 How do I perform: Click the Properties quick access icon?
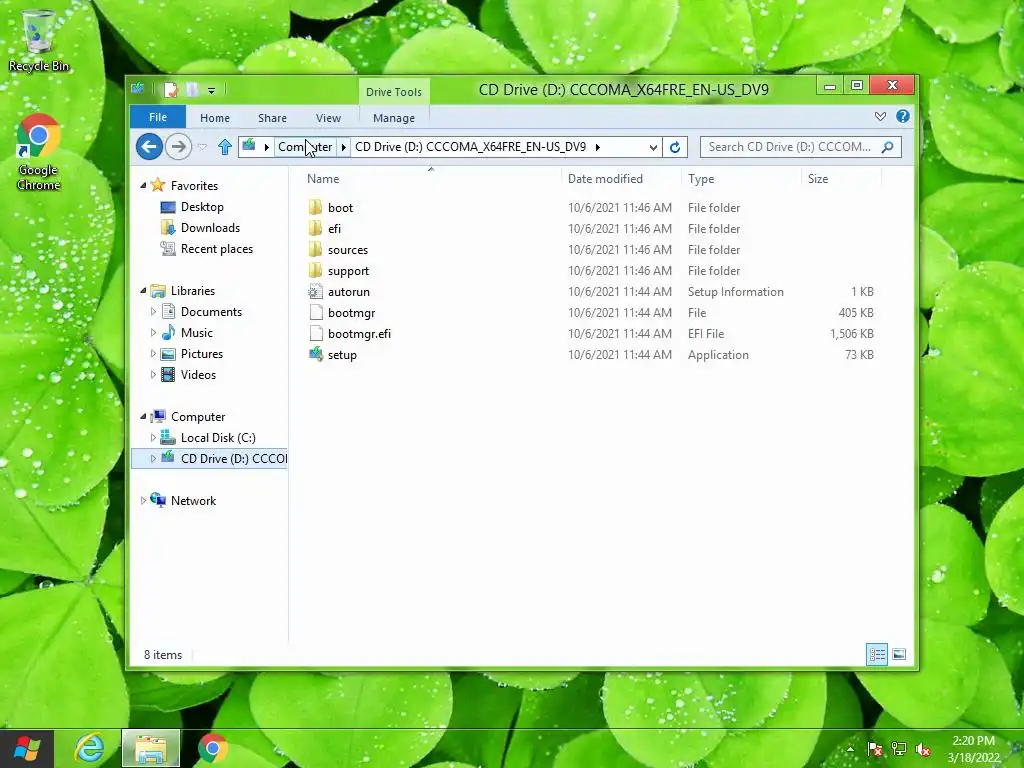click(170, 90)
